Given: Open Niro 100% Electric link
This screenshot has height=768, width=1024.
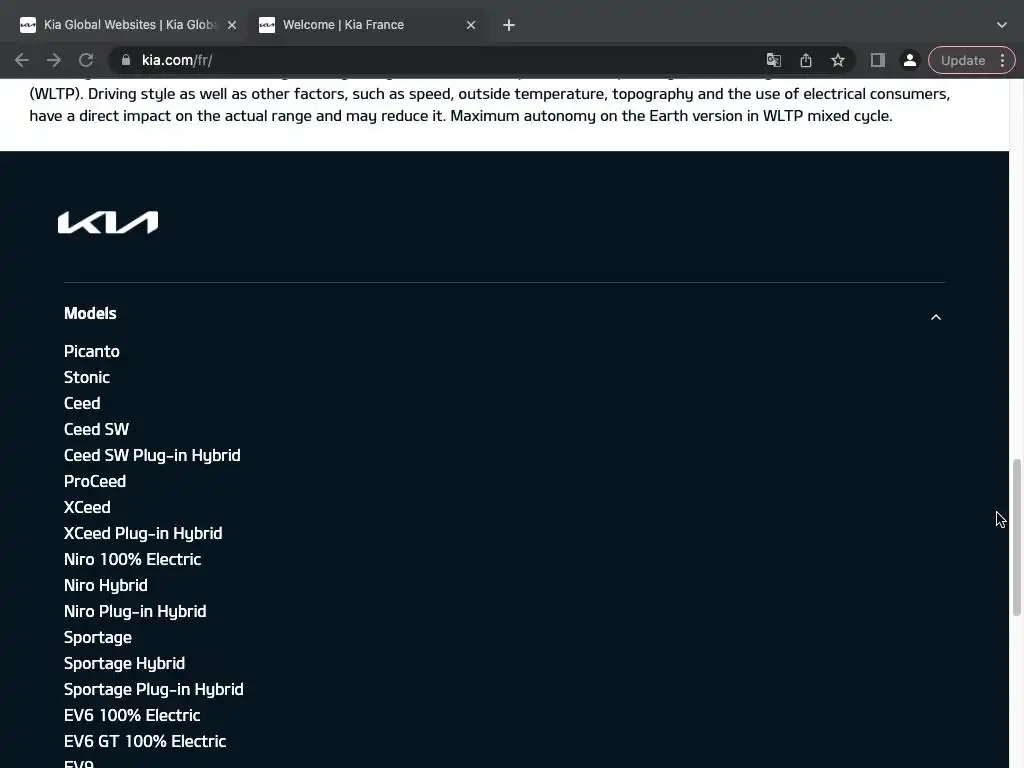Looking at the screenshot, I should (133, 560).
